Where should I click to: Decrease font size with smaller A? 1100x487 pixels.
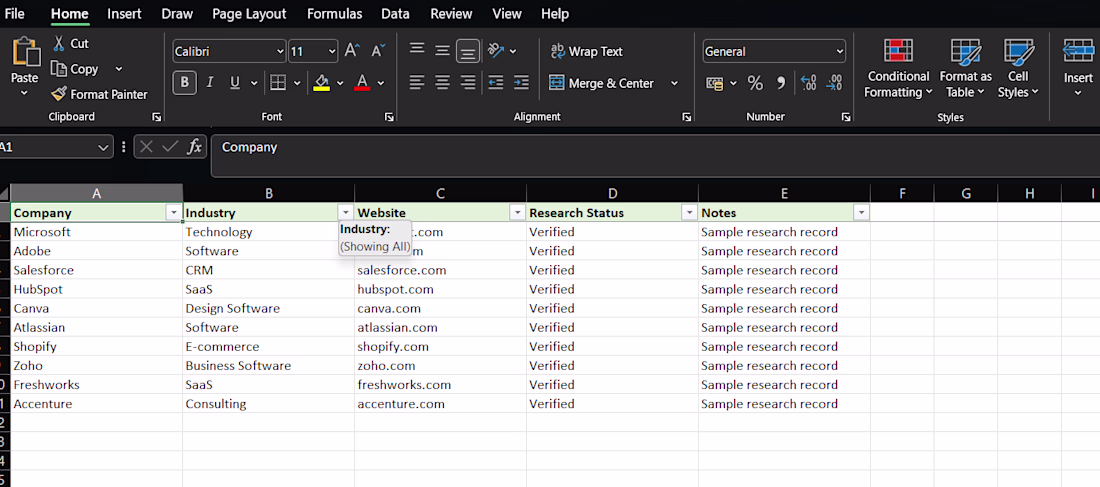(377, 51)
